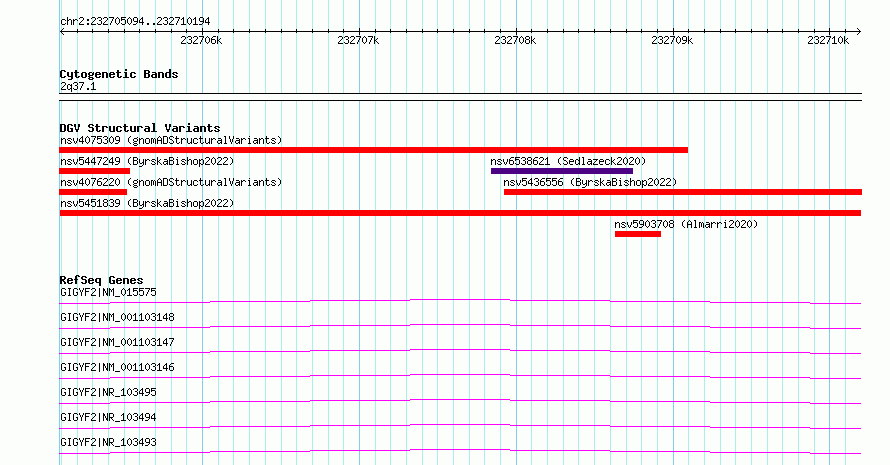Image resolution: width=890 pixels, height=465 pixels.
Task: Open nsv5903708 Almarri2020 variant label
Action: tap(686, 224)
